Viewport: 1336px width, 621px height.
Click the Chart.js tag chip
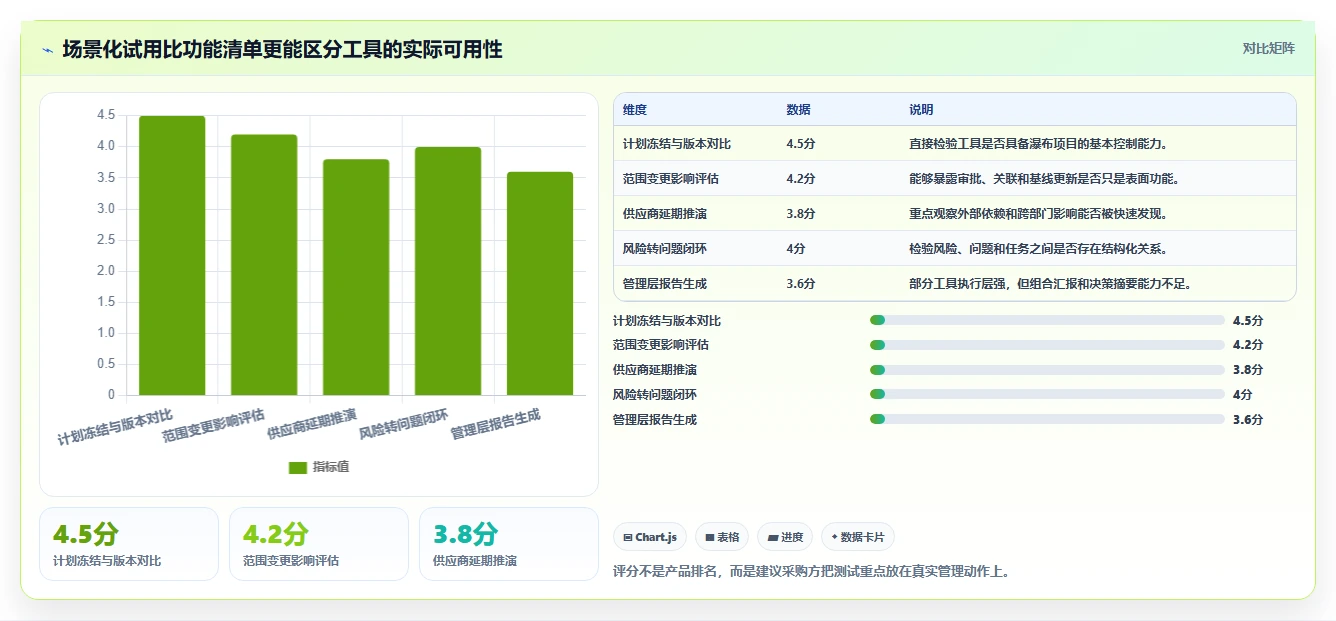(650, 537)
